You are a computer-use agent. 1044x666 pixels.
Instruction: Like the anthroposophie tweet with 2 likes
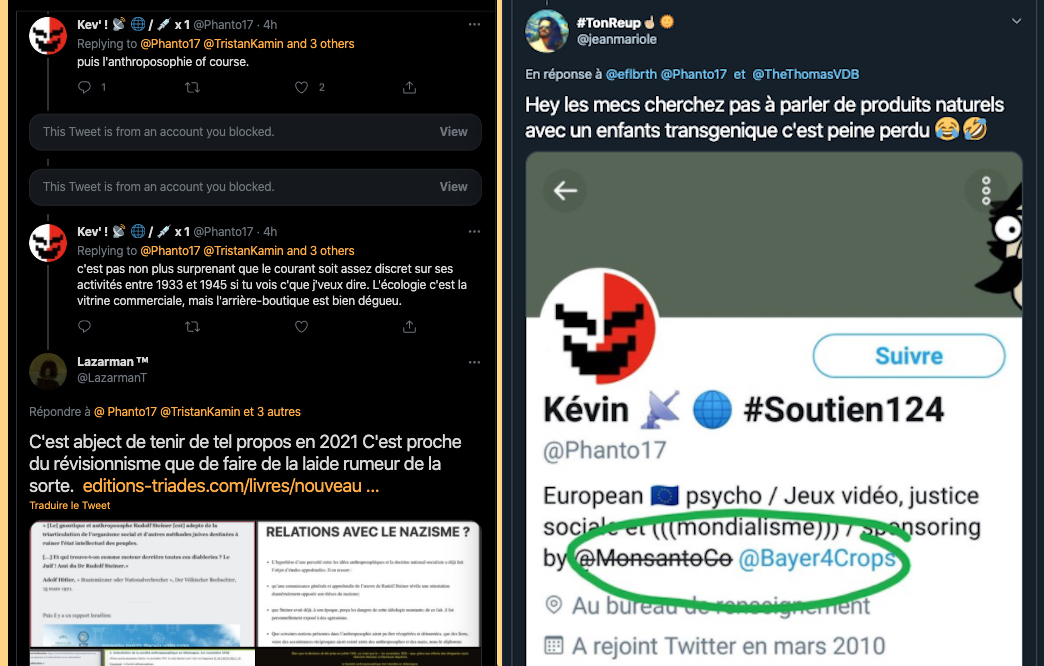tap(302, 87)
